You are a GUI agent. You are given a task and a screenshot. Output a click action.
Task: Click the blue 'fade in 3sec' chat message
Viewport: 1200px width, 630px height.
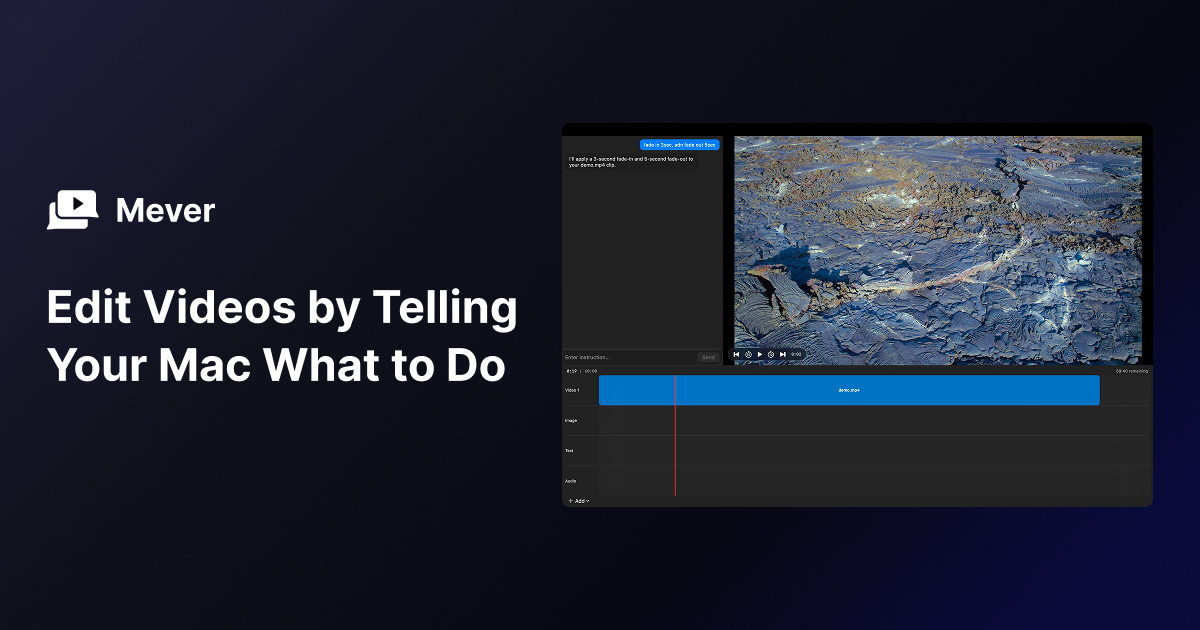coord(680,145)
